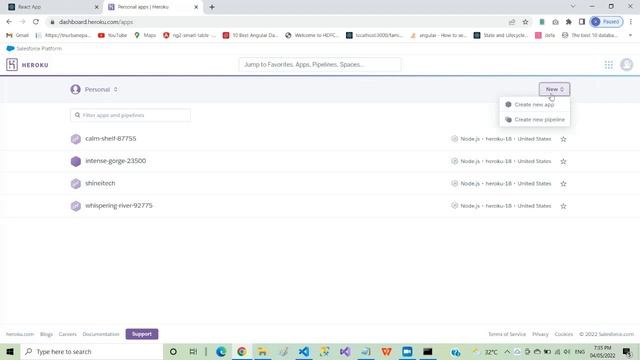Open the Chrome tab search dropdown
This screenshot has width=640, height=360.
pyautogui.click(x=573, y=7)
